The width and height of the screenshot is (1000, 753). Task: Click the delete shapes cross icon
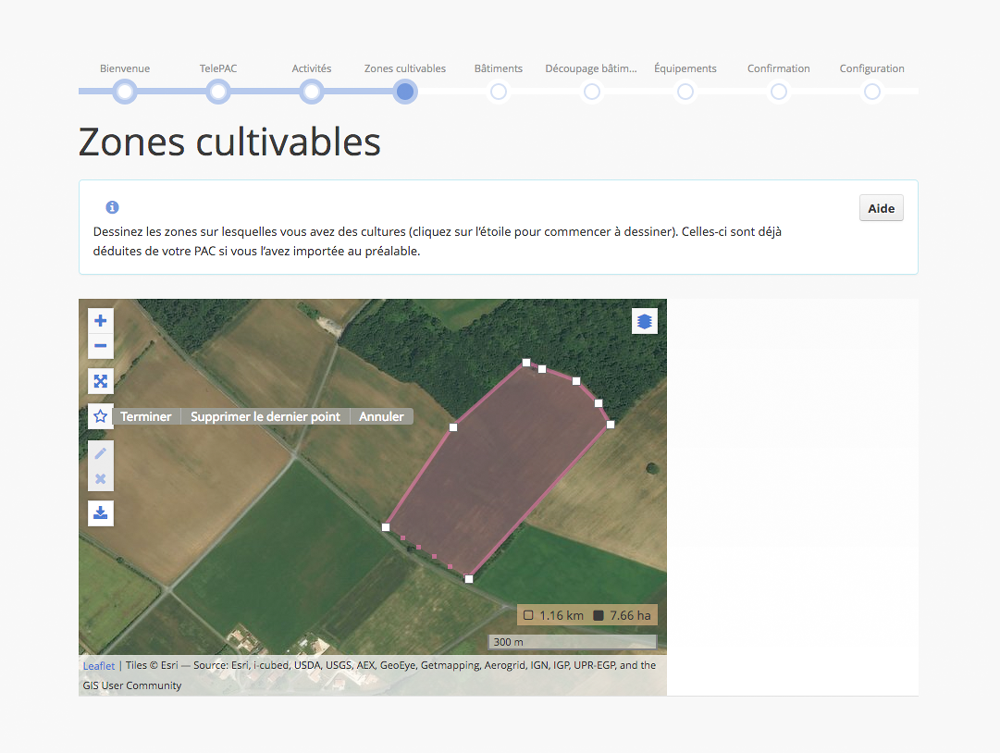click(x=100, y=479)
